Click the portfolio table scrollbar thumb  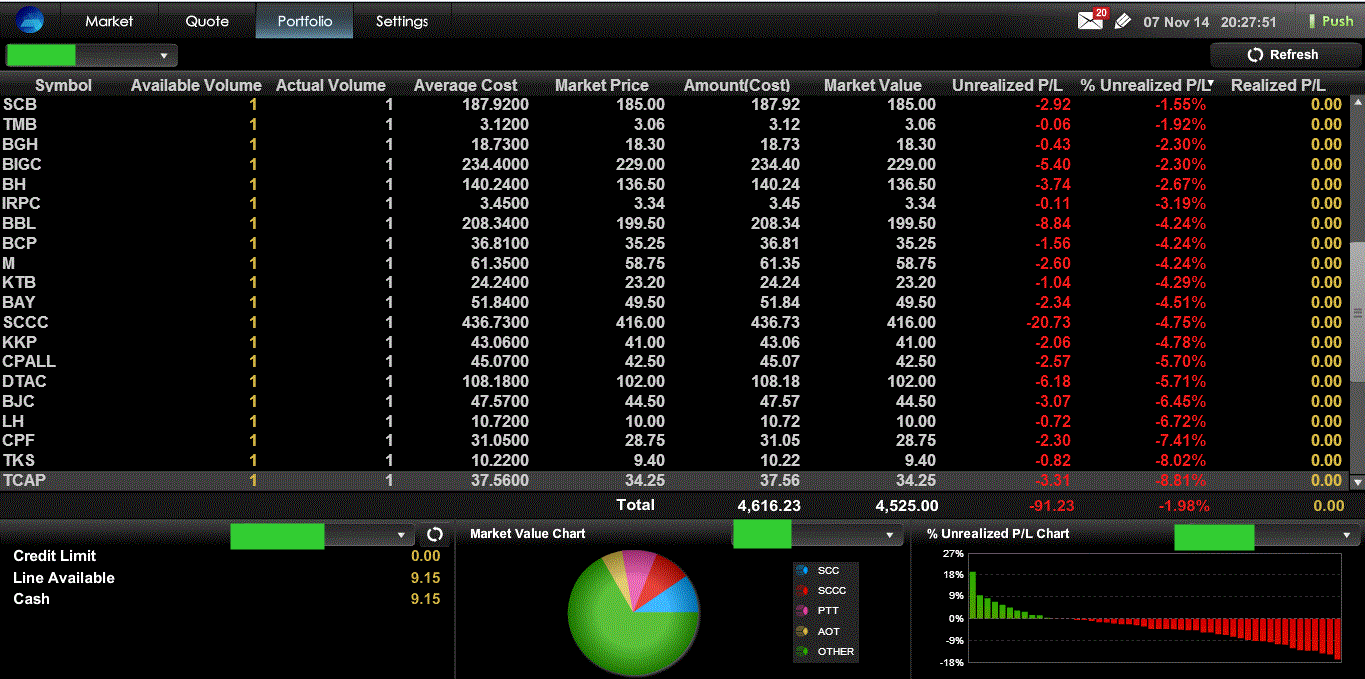click(1357, 312)
